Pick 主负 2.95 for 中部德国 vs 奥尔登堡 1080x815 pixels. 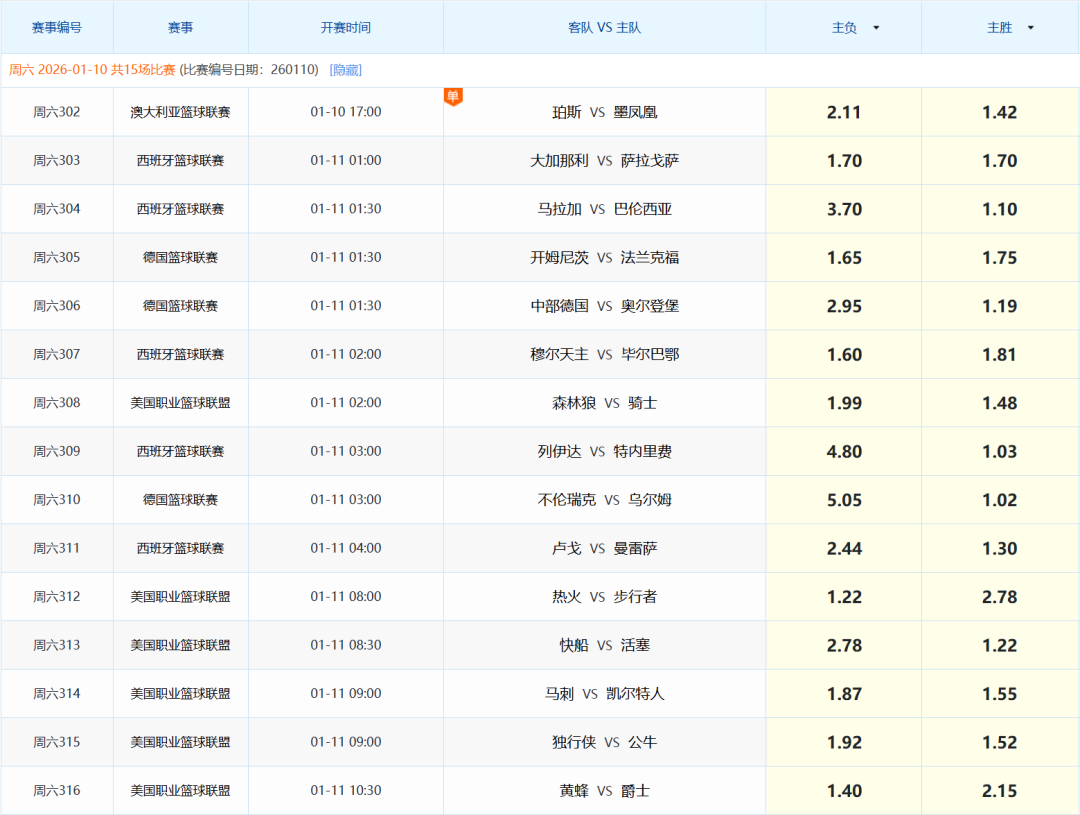tap(844, 306)
